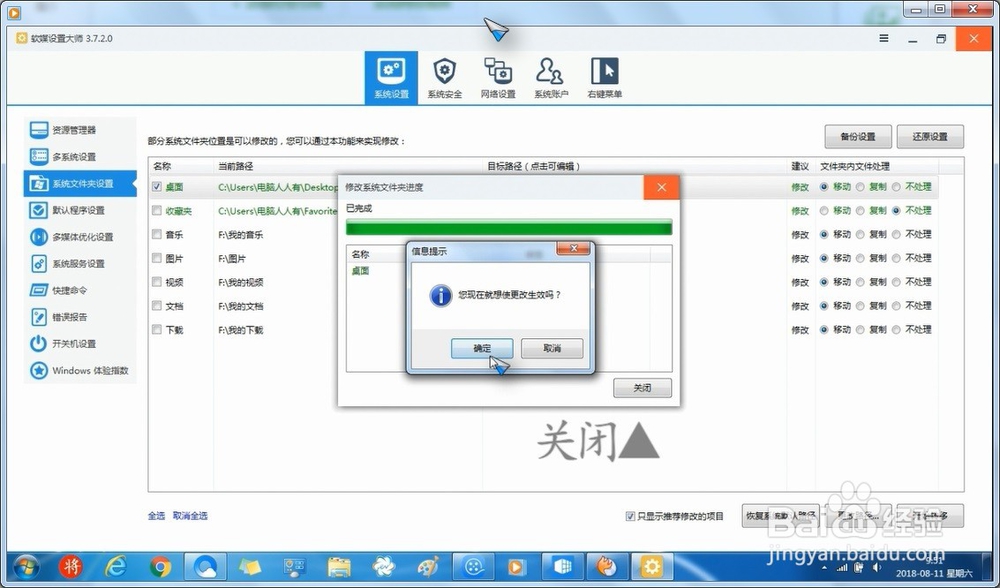Toggle 只显示推荐修改的项目 checkbox
Screen dimensions: 1000x588
click(x=630, y=517)
